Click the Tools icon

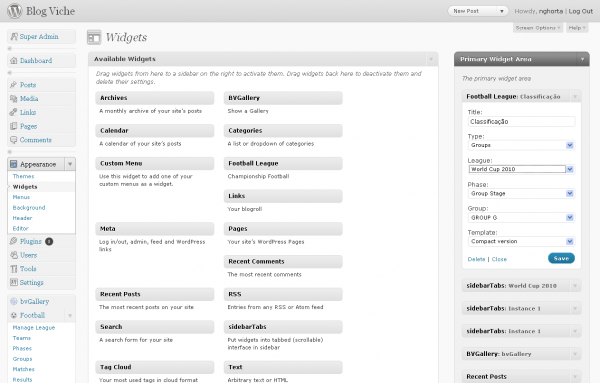point(14,269)
